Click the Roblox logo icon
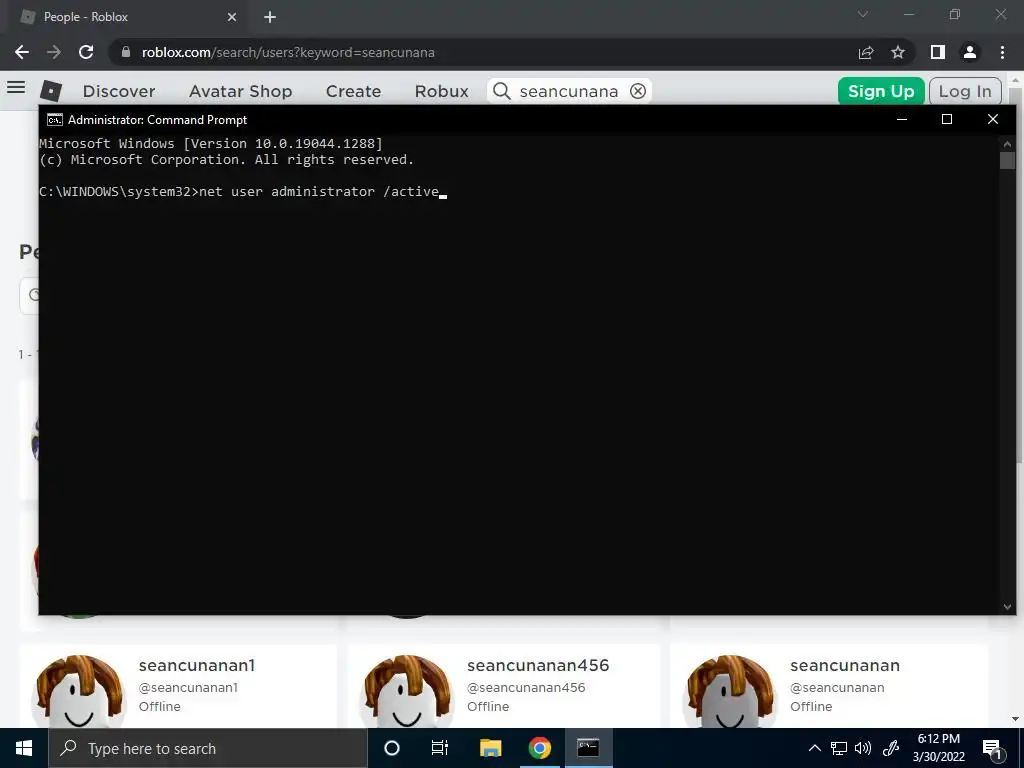This screenshot has height=768, width=1024. coord(51,91)
